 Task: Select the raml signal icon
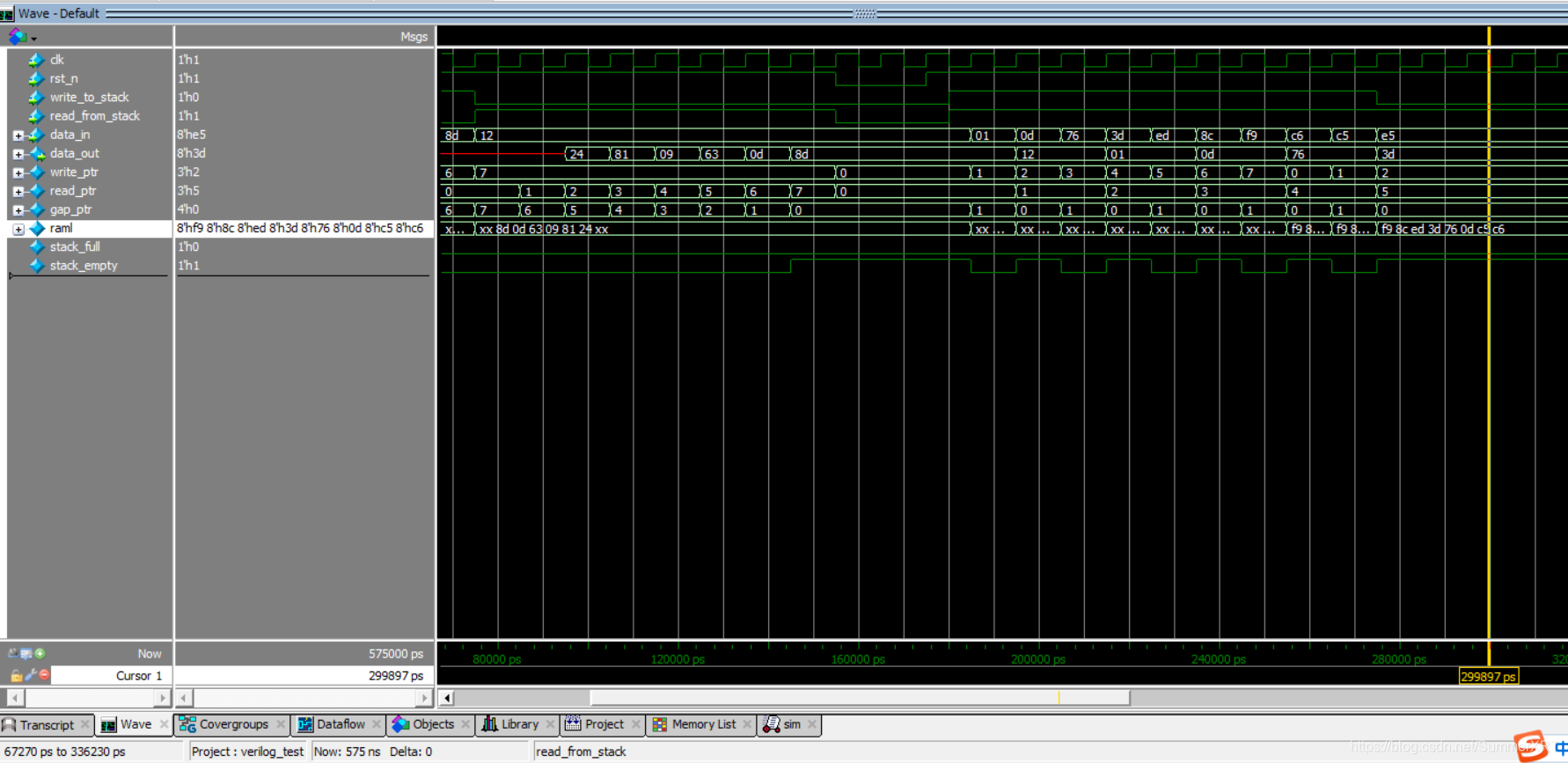click(x=36, y=229)
